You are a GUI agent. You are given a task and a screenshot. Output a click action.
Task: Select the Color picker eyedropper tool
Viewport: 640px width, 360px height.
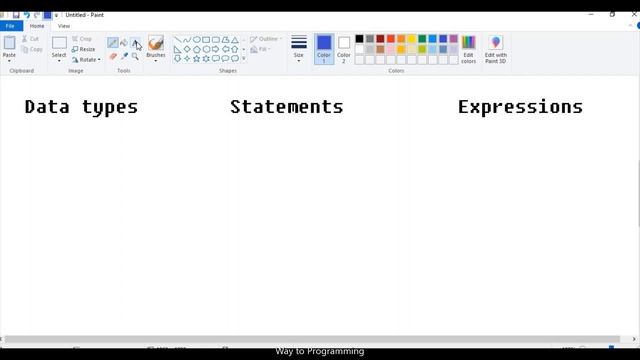pyautogui.click(x=124, y=56)
